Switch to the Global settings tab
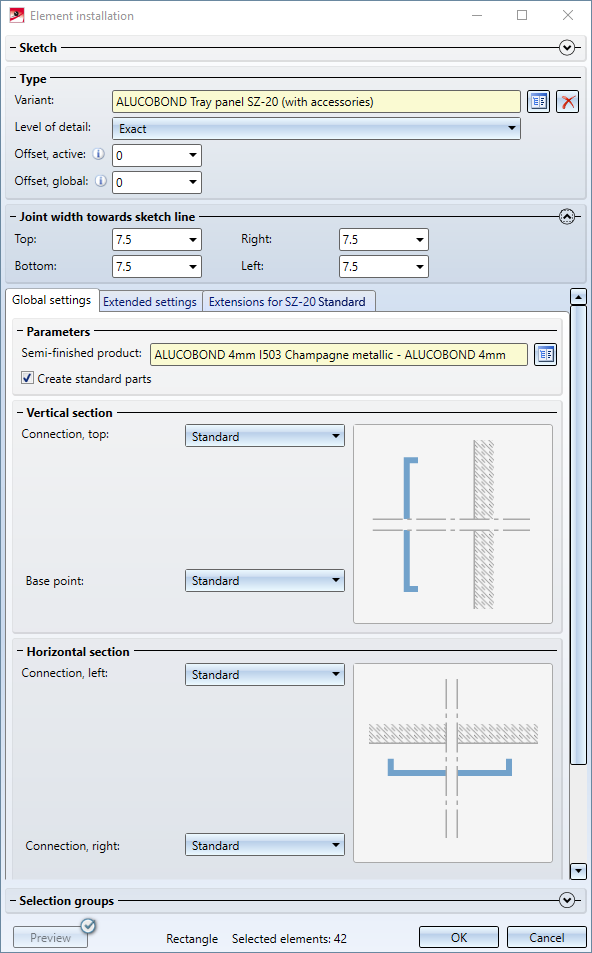 coord(52,300)
